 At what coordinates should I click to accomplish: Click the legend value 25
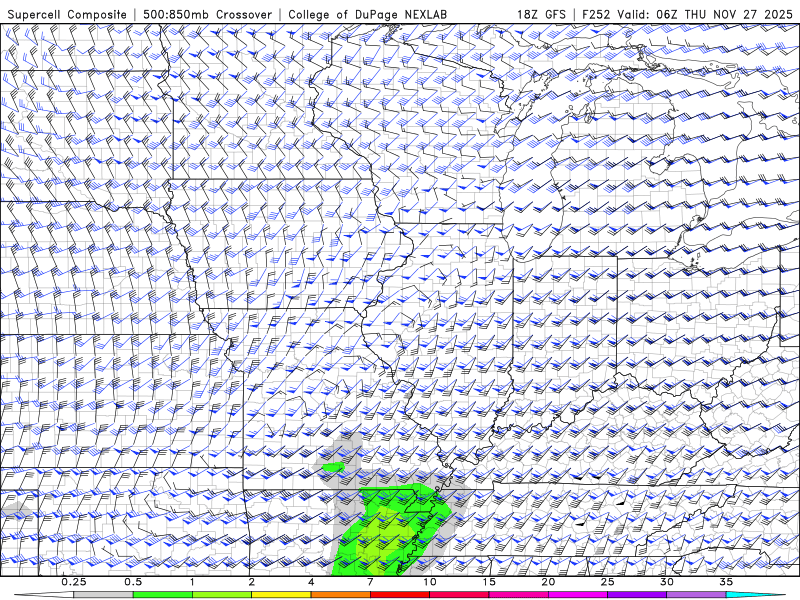608,582
